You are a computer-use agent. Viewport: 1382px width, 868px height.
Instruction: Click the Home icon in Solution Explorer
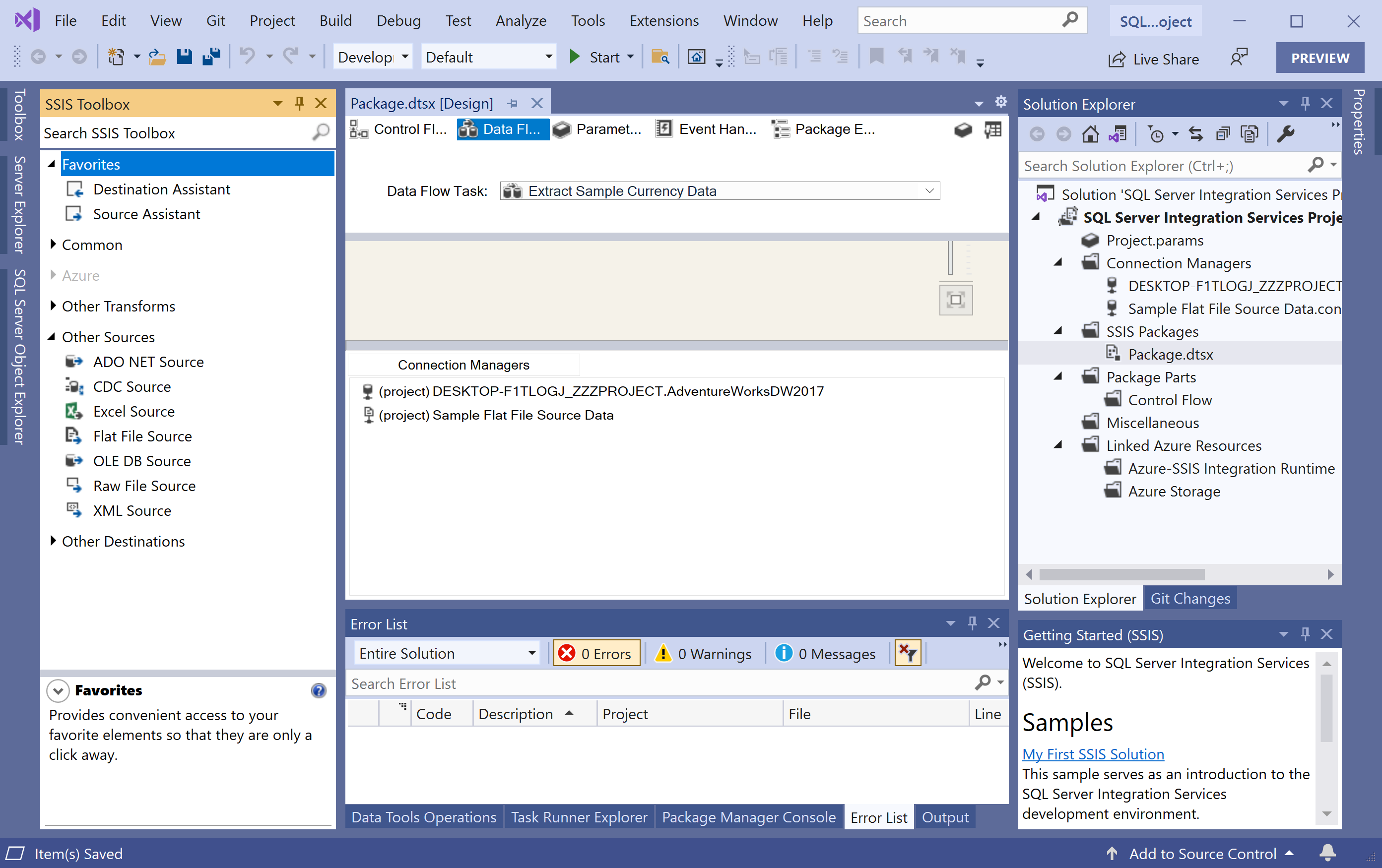coord(1090,134)
